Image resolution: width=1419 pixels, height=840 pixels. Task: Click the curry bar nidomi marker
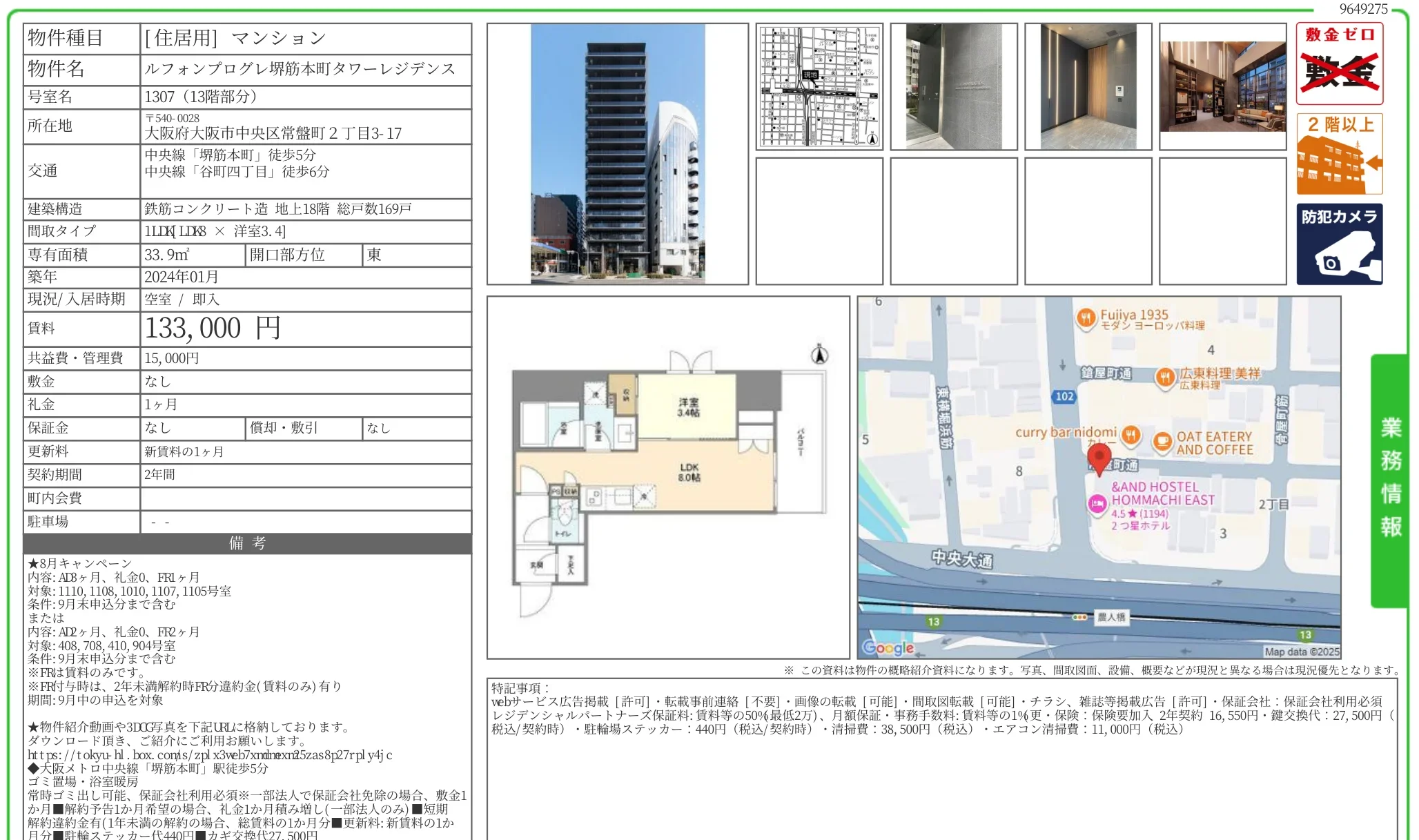[x=1131, y=435]
